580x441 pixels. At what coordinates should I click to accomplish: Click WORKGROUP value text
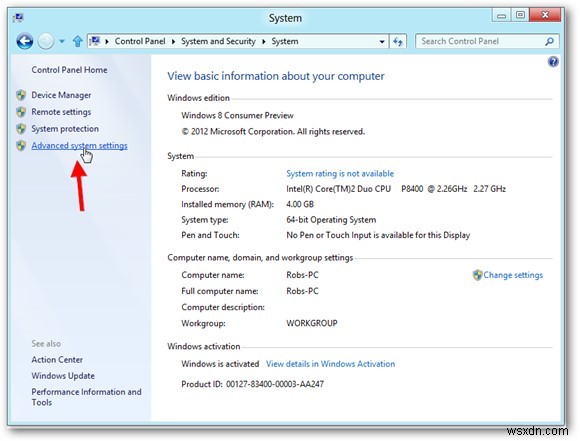point(312,323)
